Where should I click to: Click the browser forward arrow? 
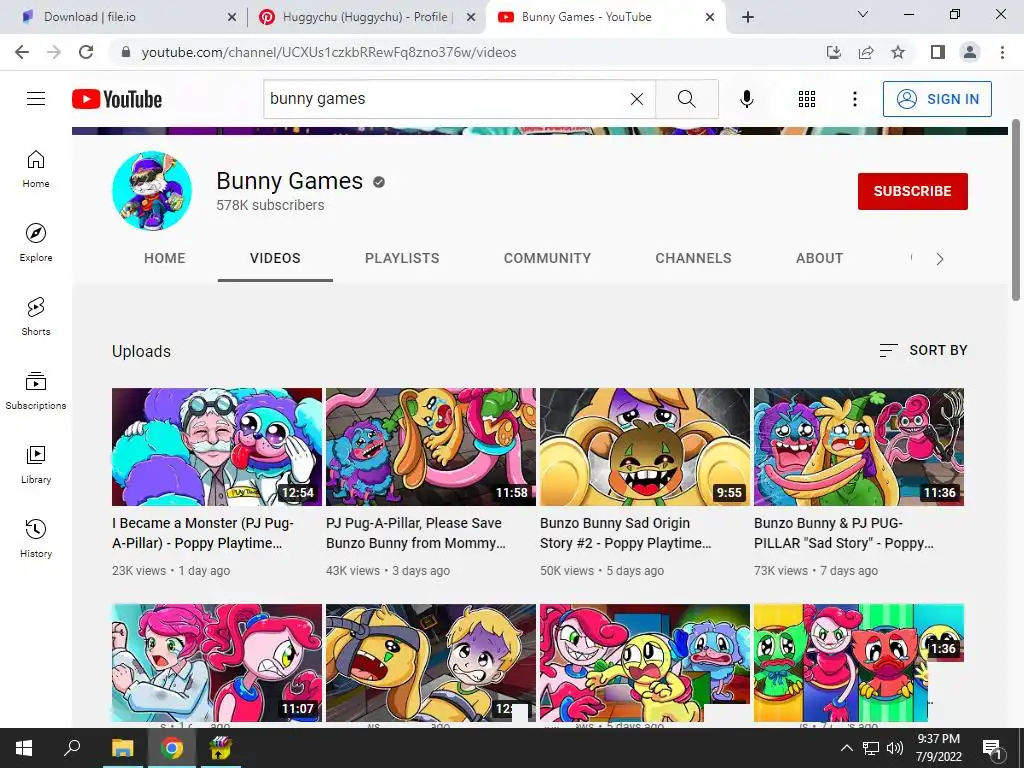(54, 52)
